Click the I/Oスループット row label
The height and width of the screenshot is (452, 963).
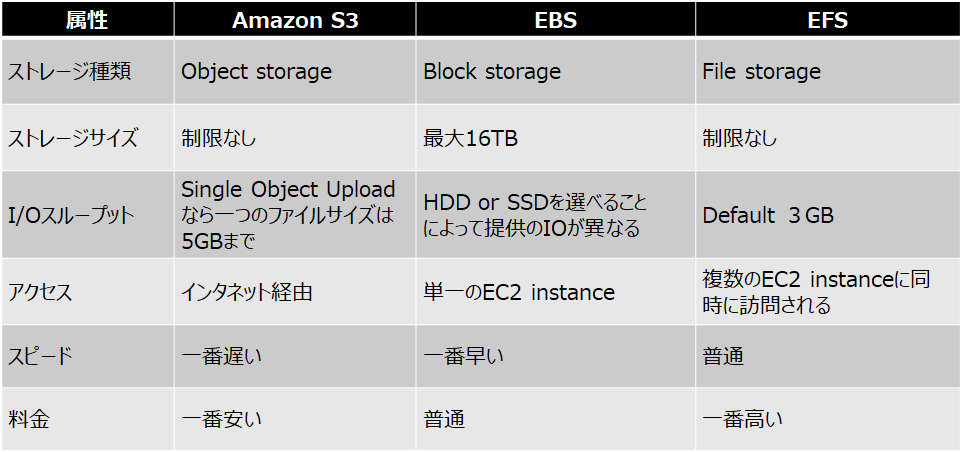[87, 215]
